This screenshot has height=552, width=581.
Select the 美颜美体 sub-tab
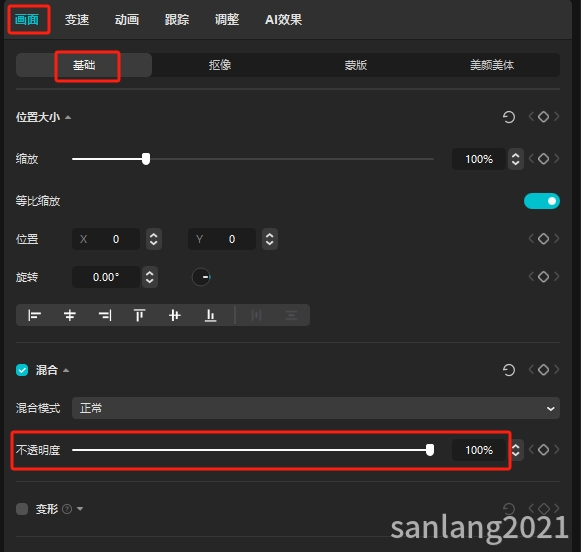tap(492, 65)
